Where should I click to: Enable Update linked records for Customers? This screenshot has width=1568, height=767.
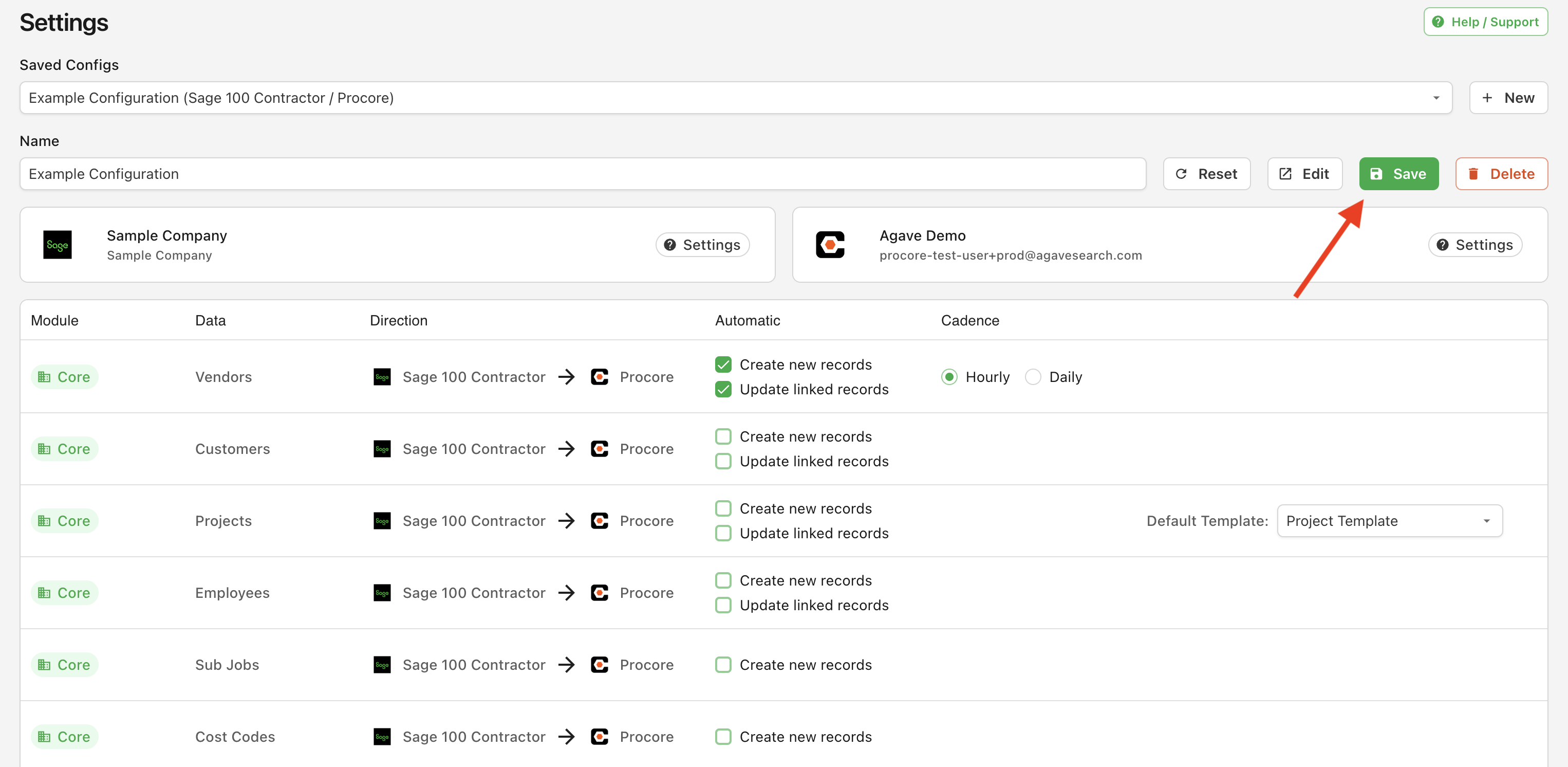click(x=723, y=461)
